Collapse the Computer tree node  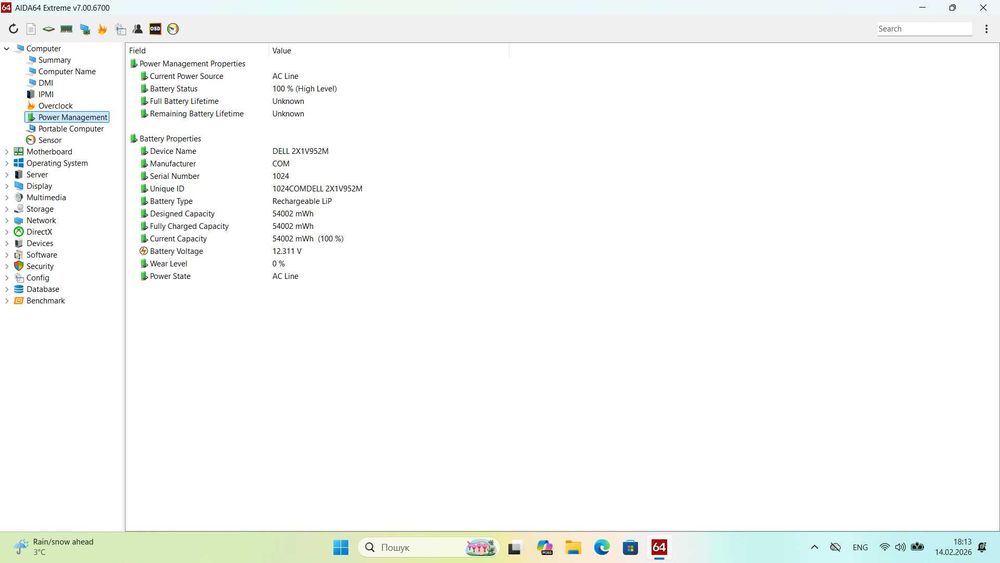6,48
